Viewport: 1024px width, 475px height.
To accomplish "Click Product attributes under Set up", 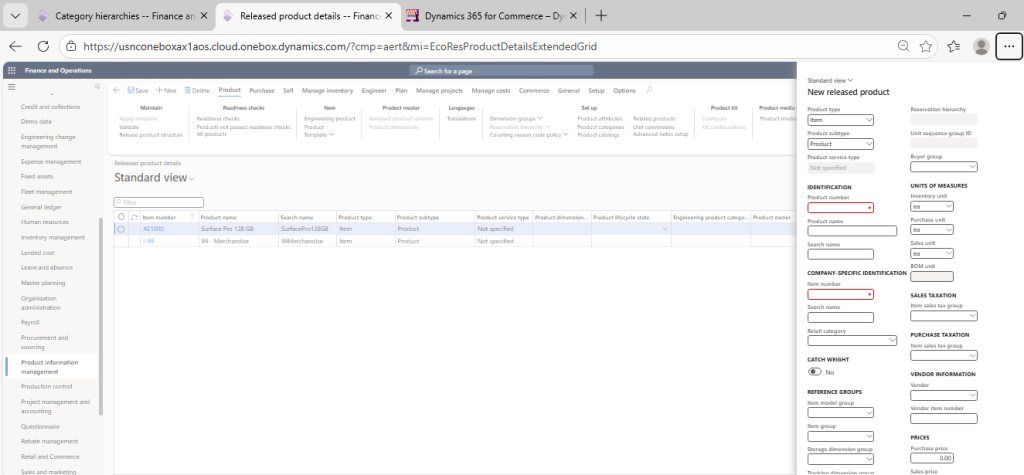I will click(599, 118).
